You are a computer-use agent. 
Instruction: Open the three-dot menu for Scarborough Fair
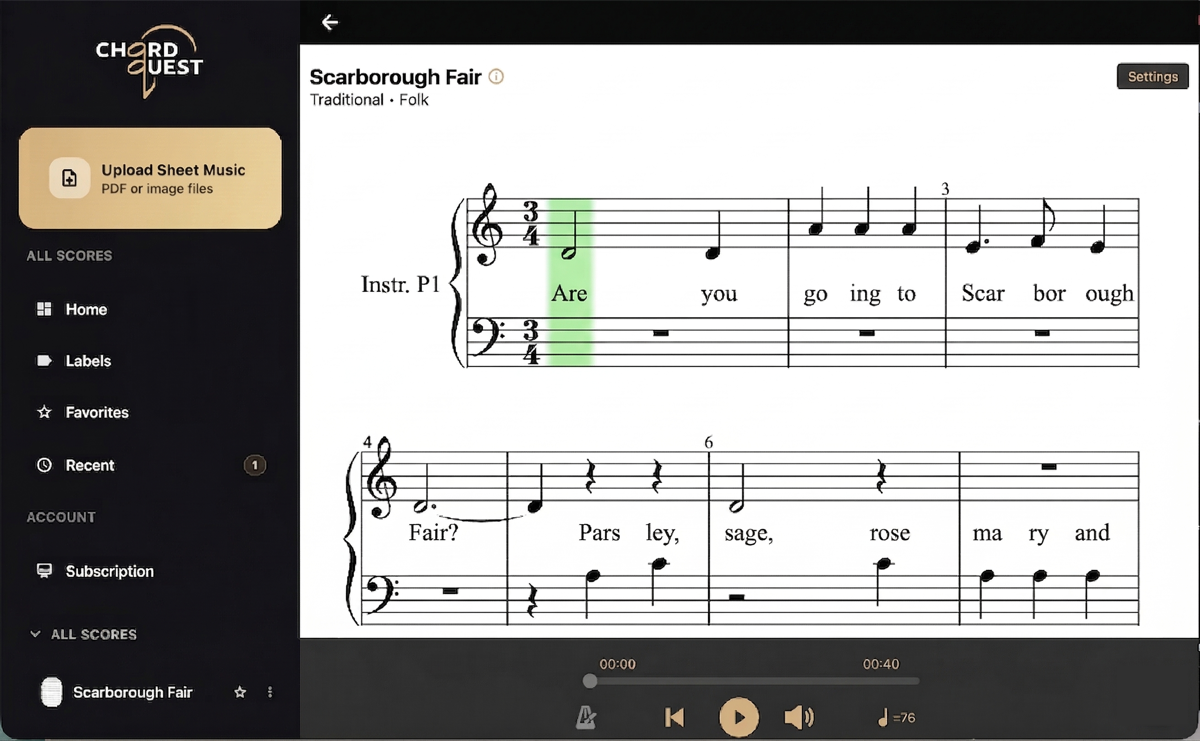coord(268,692)
